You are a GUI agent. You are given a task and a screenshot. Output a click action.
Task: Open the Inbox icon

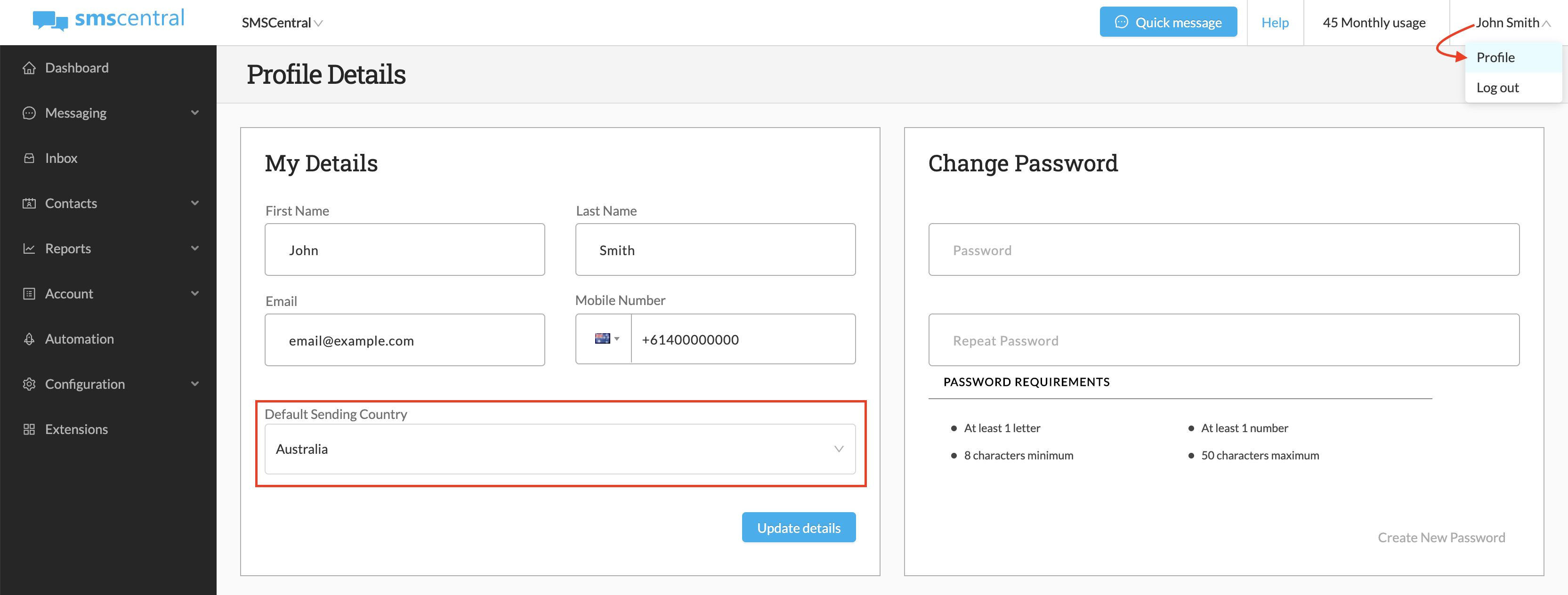[30, 158]
